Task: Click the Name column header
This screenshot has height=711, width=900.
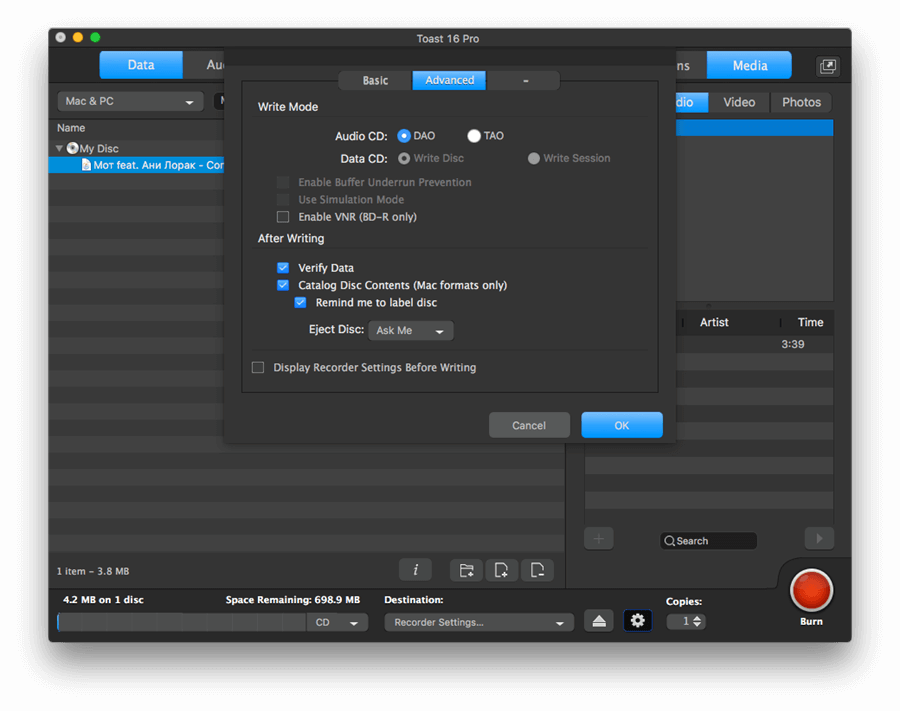Action: point(71,128)
